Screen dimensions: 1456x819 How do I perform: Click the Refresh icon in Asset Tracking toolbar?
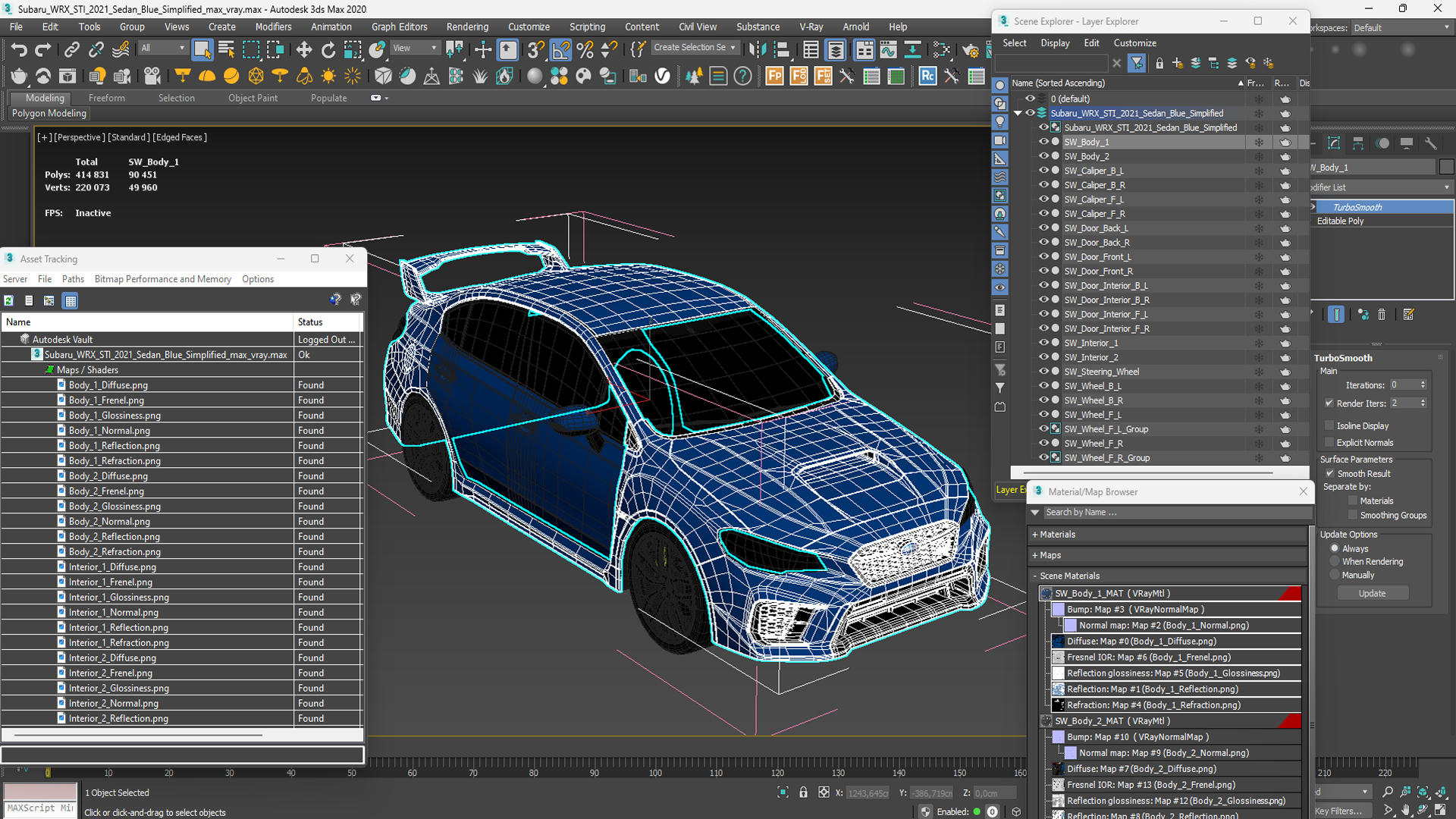(x=8, y=300)
